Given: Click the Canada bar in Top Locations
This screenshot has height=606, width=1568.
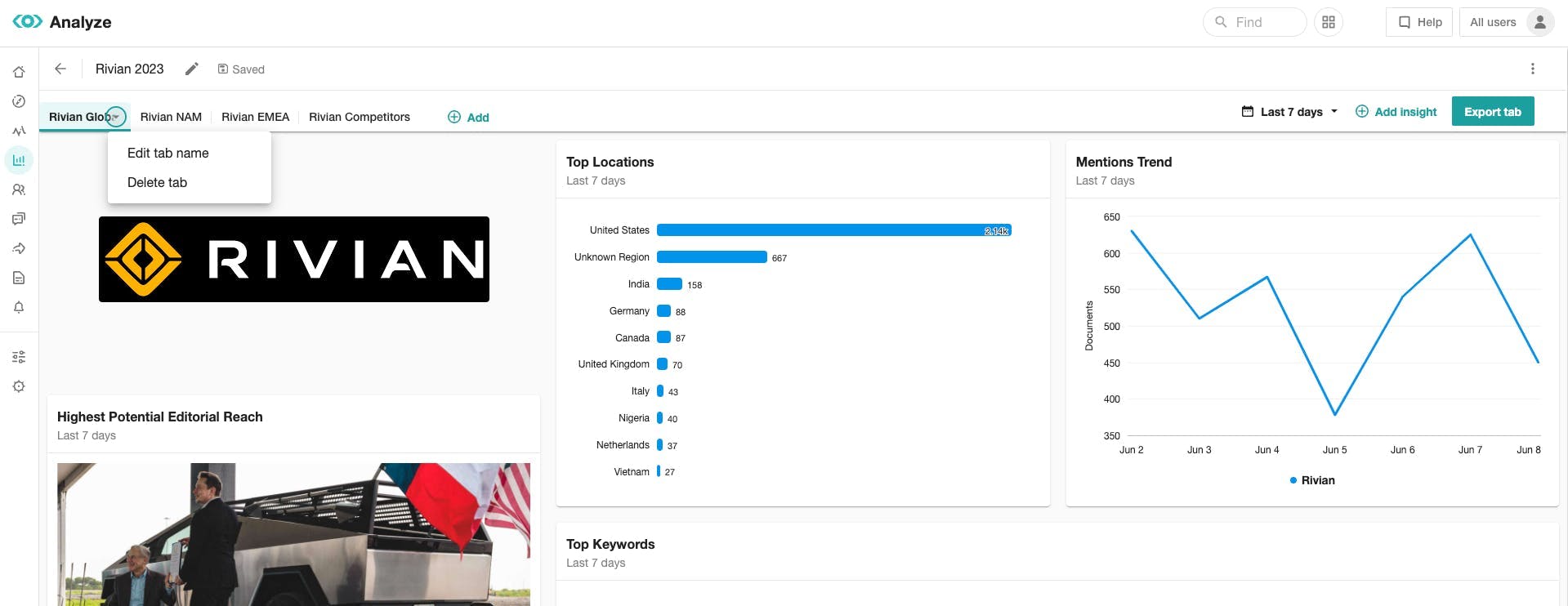Looking at the screenshot, I should click(663, 337).
